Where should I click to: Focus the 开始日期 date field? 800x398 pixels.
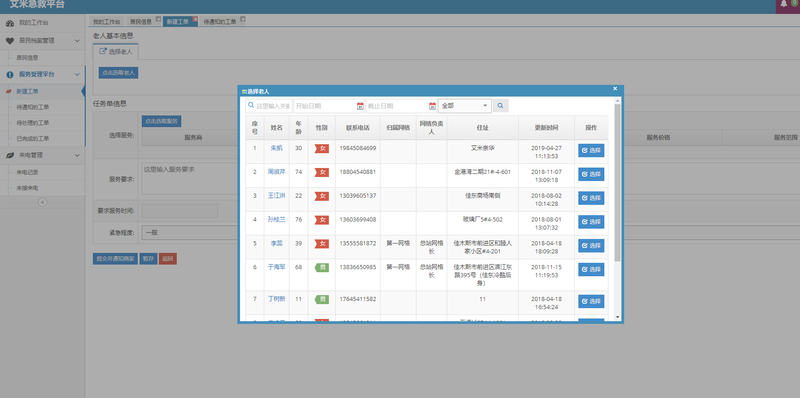pos(324,106)
